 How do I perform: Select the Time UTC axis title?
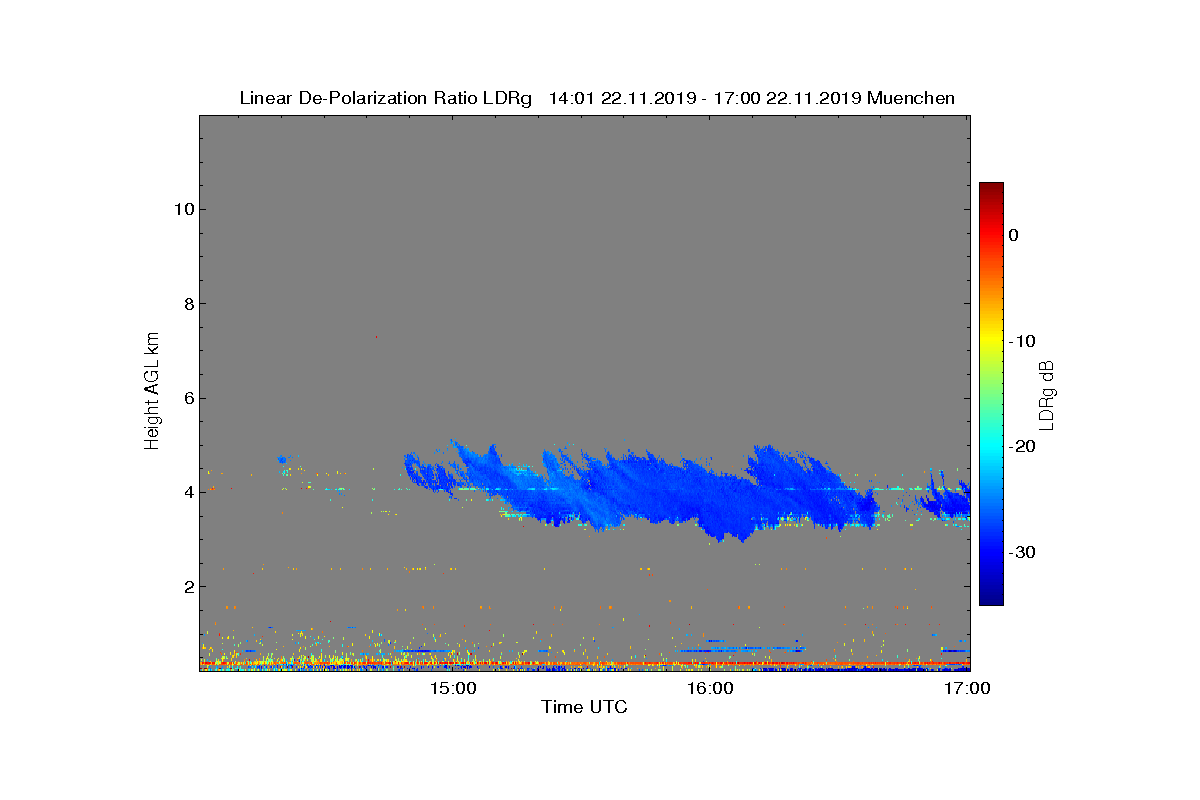pyautogui.click(x=585, y=708)
